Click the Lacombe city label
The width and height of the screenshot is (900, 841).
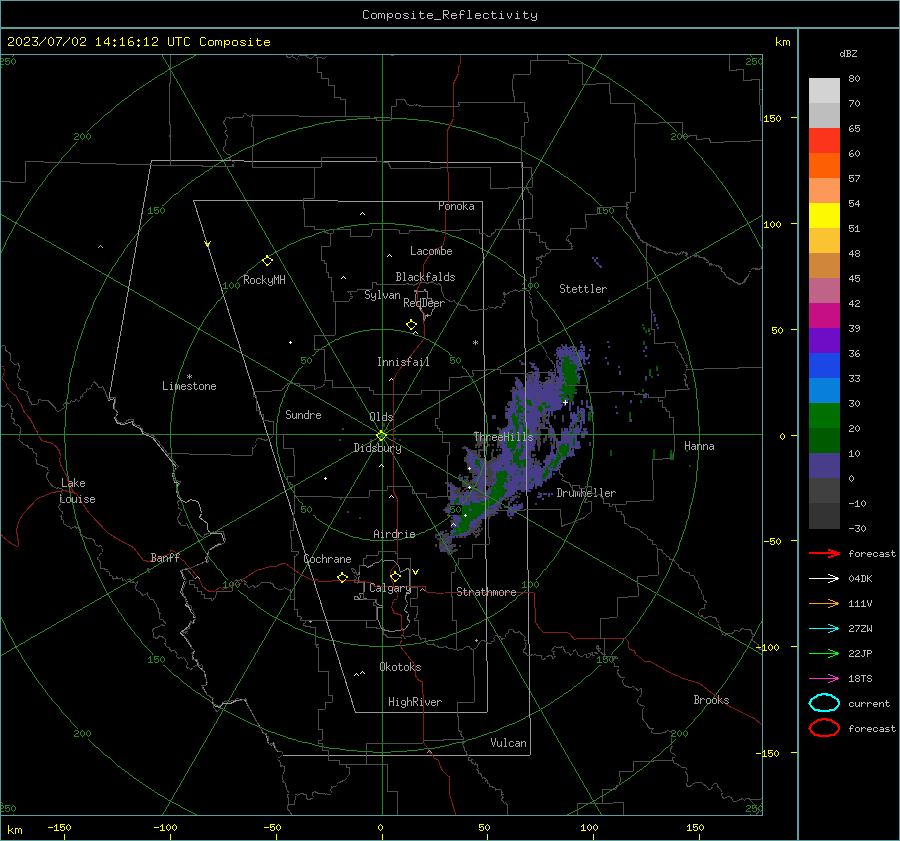point(431,251)
